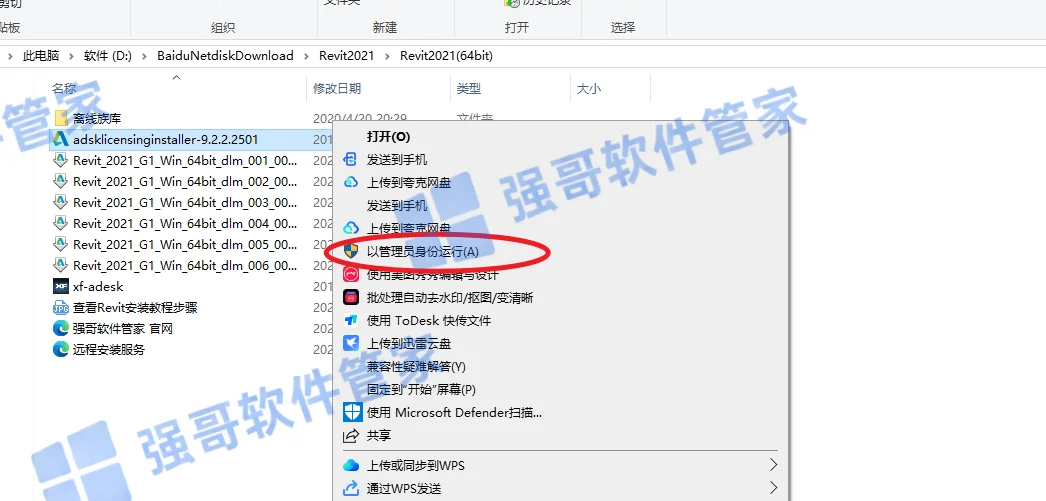This screenshot has width=1046, height=501.
Task: Sort files by 类型 column header
Action: (468, 88)
